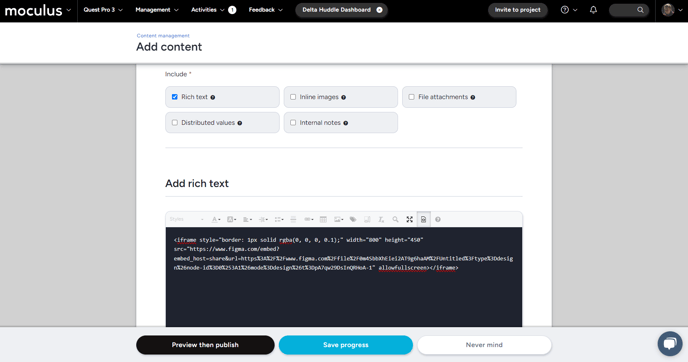This screenshot has width=688, height=362.
Task: Click the top bar search field
Action: pyautogui.click(x=629, y=10)
